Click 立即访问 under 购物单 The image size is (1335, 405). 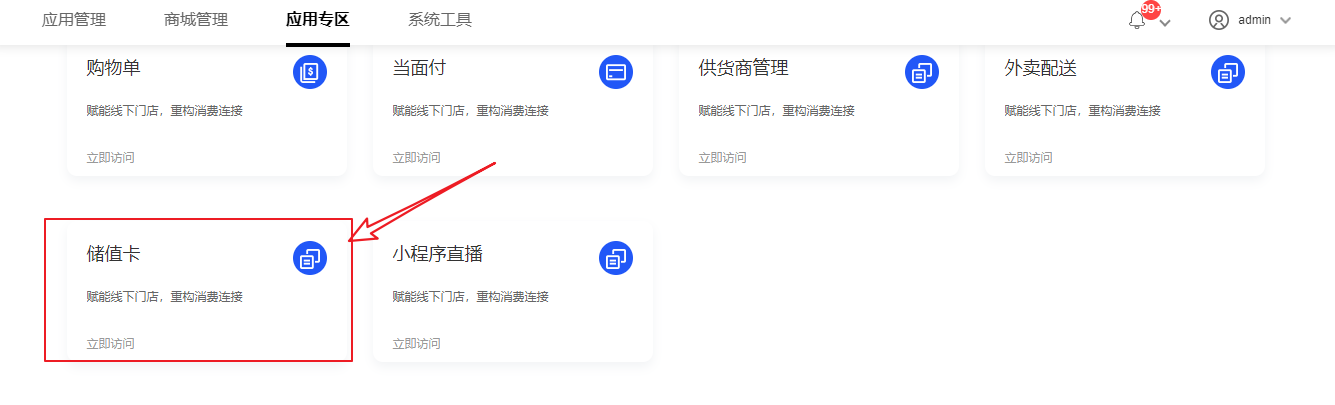tap(110, 158)
